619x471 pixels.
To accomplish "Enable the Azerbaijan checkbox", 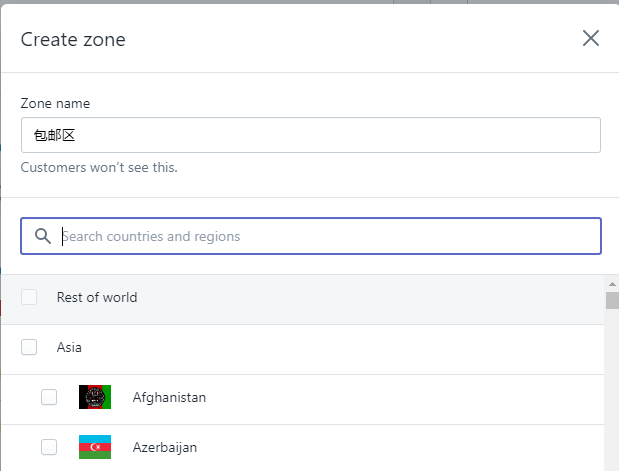I will pyautogui.click(x=49, y=447).
